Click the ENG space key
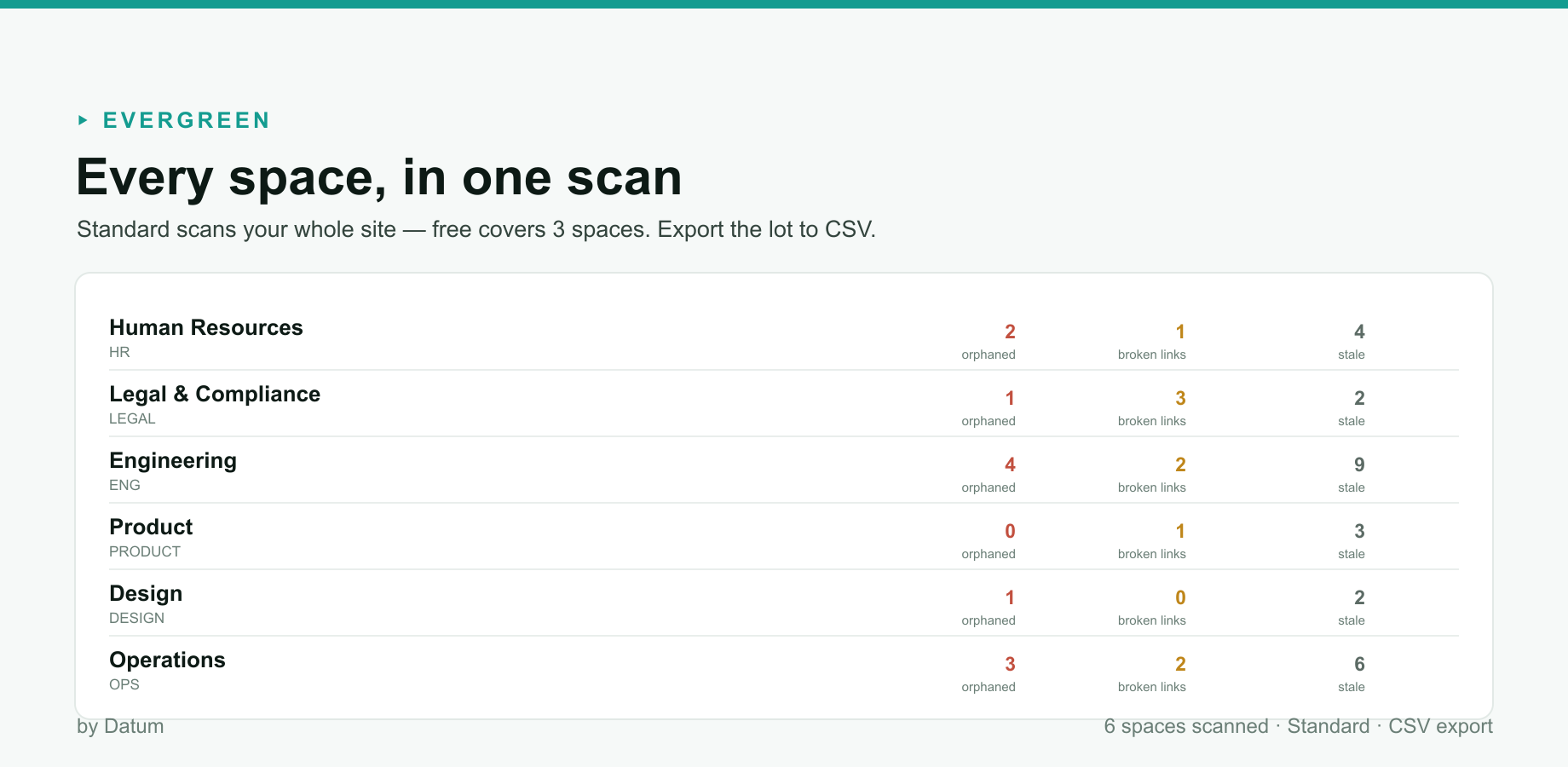This screenshot has width=1568, height=767. (x=124, y=485)
